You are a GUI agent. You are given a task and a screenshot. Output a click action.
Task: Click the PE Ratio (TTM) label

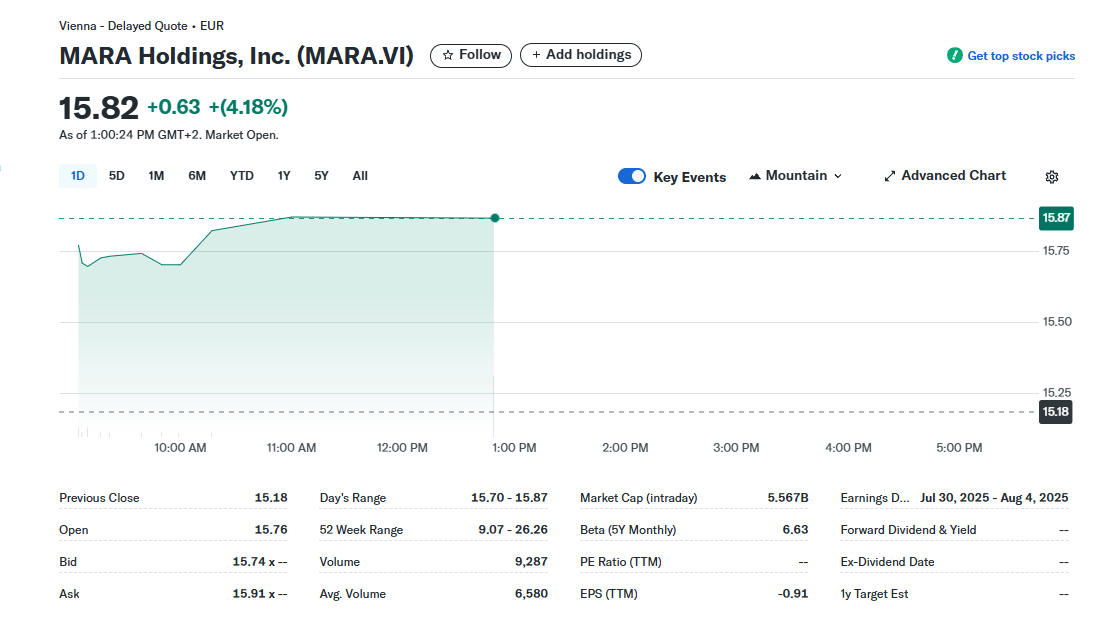coord(620,562)
